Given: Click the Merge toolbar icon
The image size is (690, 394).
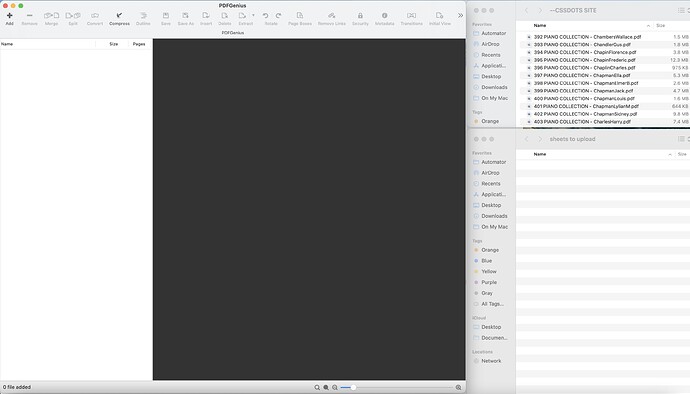Looking at the screenshot, I should [x=51, y=18].
